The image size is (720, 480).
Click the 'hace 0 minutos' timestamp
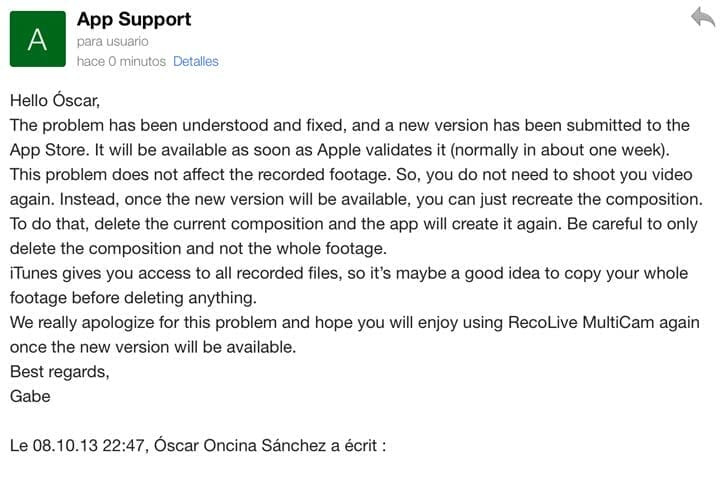click(120, 61)
